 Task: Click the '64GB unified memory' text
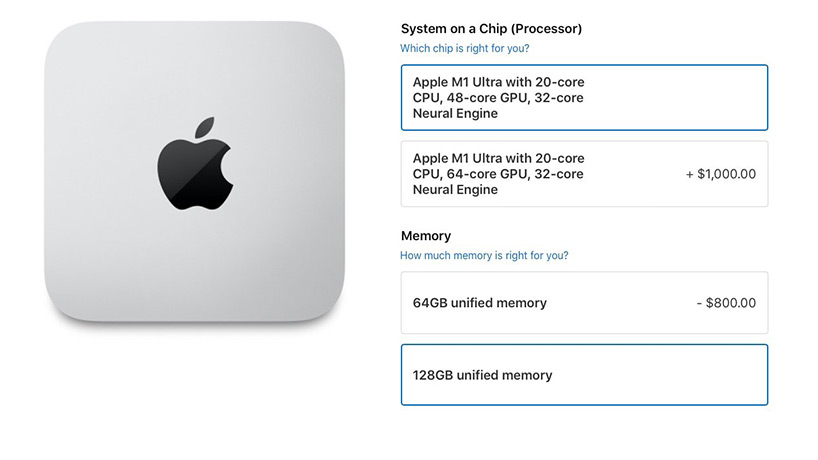pos(479,303)
